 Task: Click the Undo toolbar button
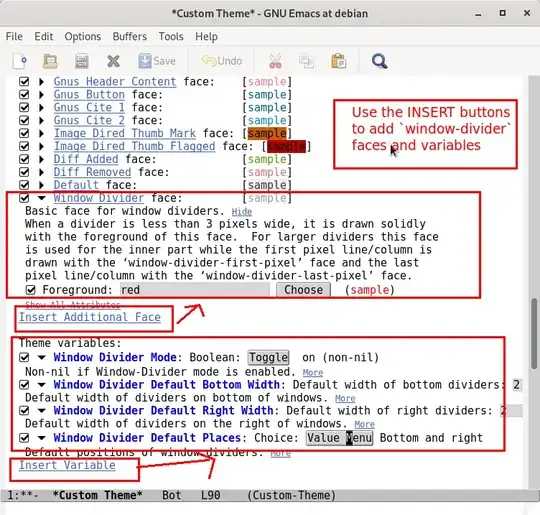pos(221,61)
